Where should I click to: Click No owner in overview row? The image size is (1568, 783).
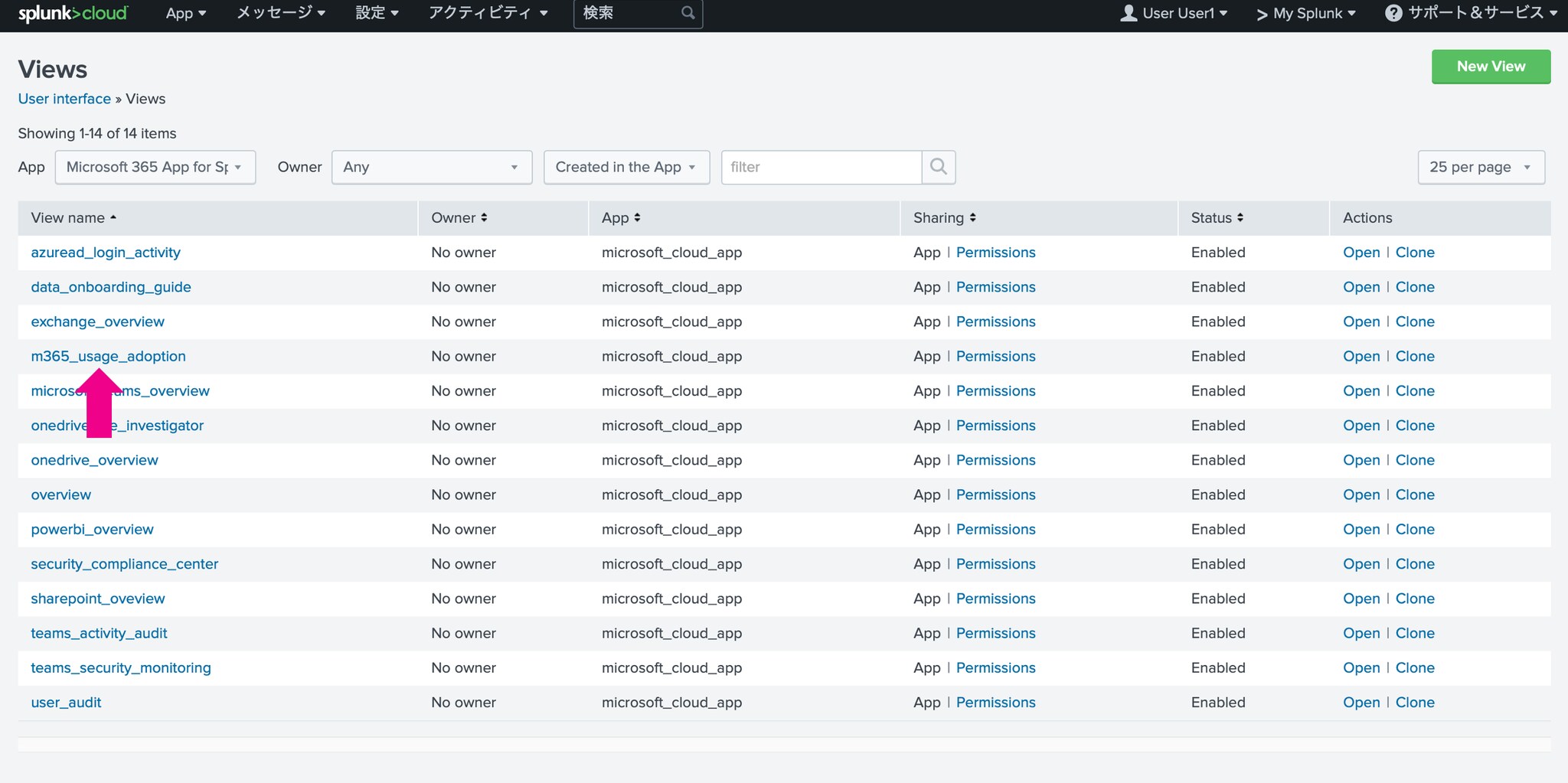coord(463,494)
